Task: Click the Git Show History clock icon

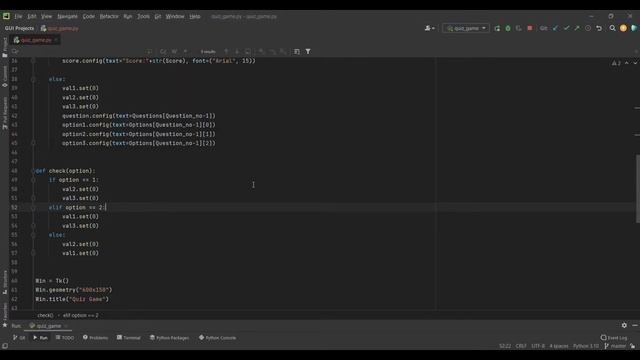Action: [588, 28]
